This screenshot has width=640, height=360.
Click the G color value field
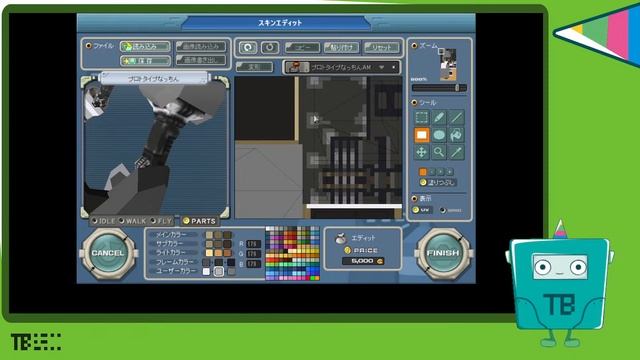253,254
